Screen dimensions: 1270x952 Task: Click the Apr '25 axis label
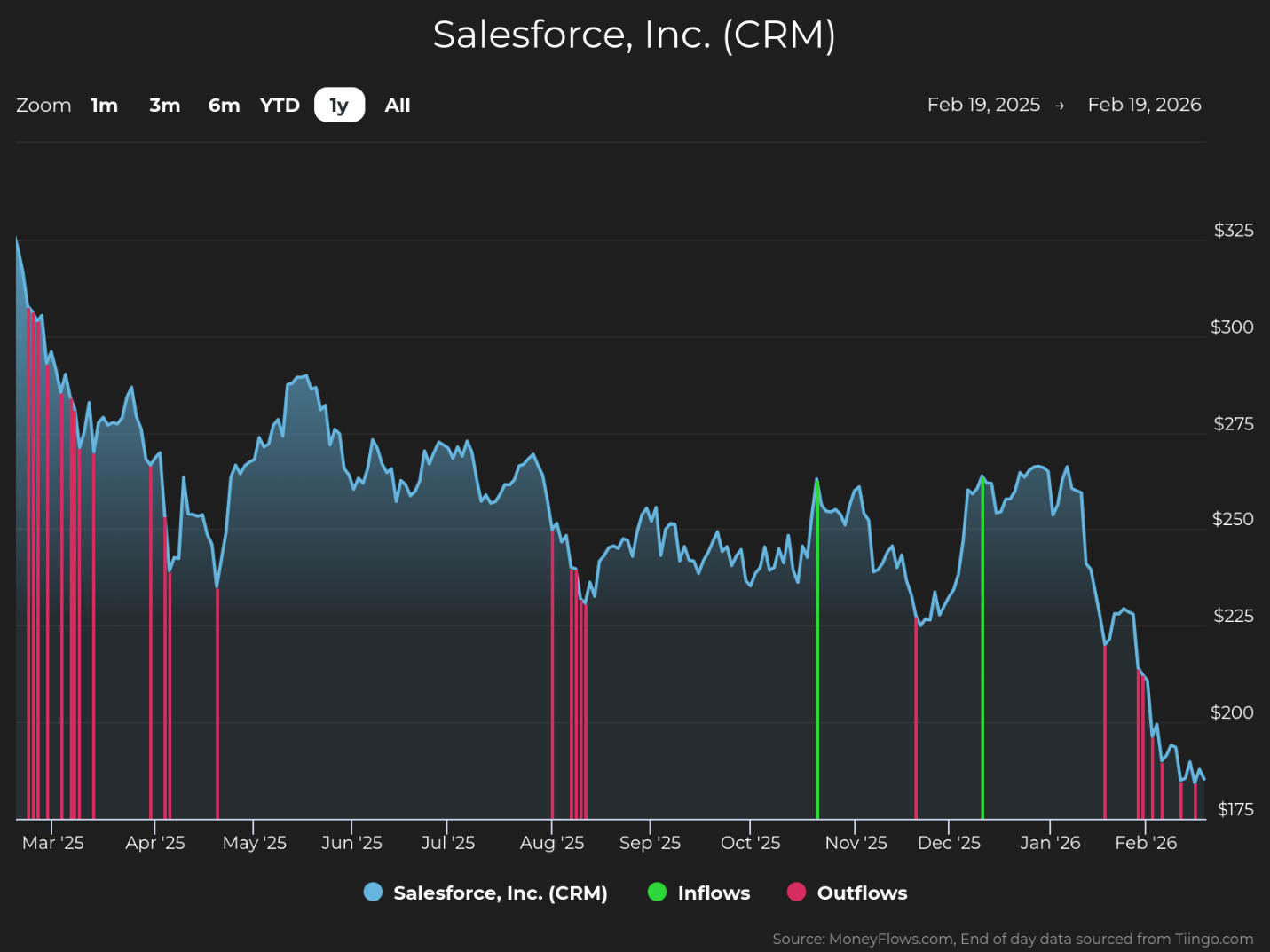(155, 843)
